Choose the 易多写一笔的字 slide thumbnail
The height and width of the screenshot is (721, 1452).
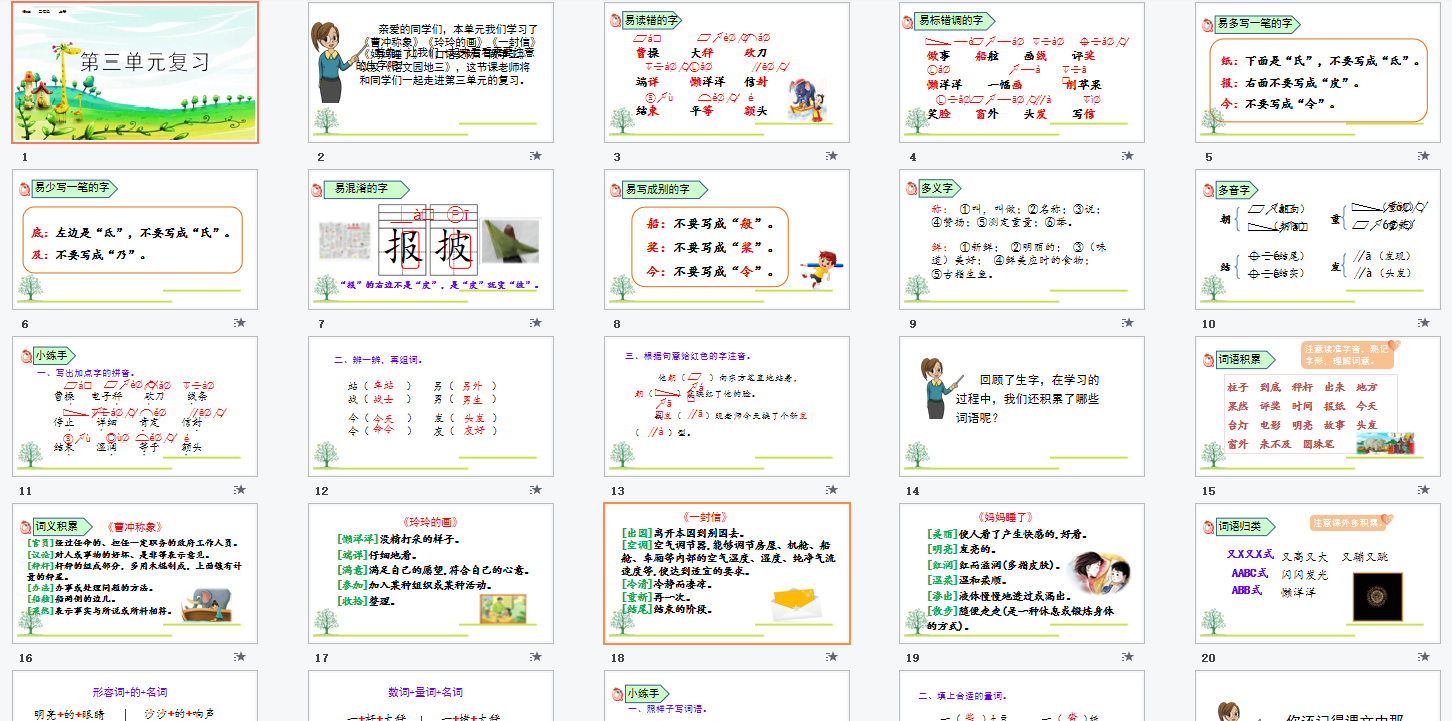click(x=1318, y=72)
